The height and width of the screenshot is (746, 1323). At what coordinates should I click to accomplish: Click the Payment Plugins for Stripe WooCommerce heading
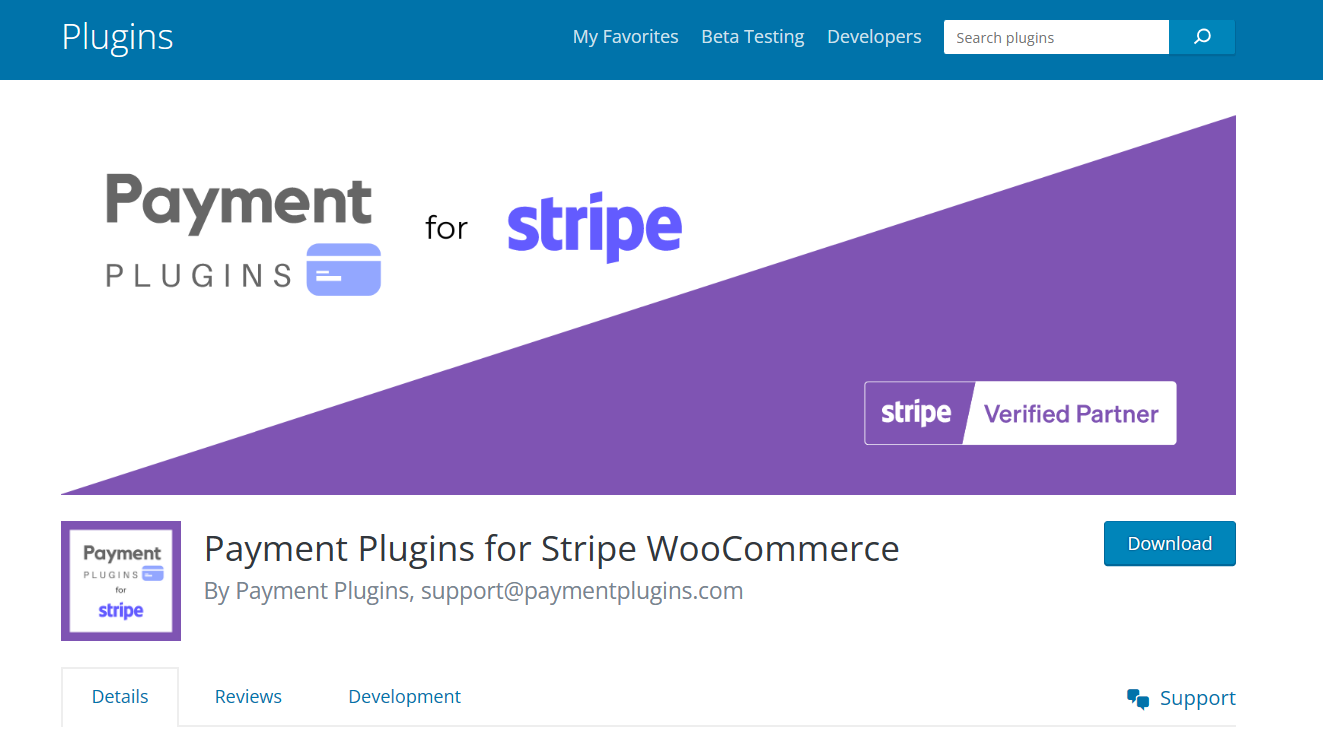pyautogui.click(x=552, y=549)
